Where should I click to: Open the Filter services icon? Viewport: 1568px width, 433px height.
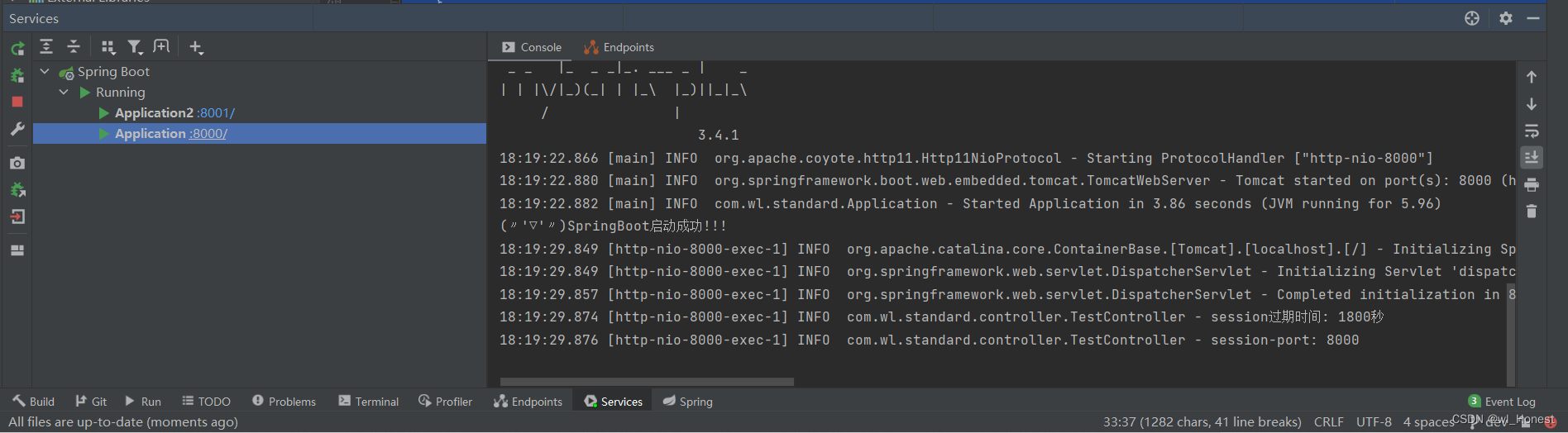coord(134,47)
